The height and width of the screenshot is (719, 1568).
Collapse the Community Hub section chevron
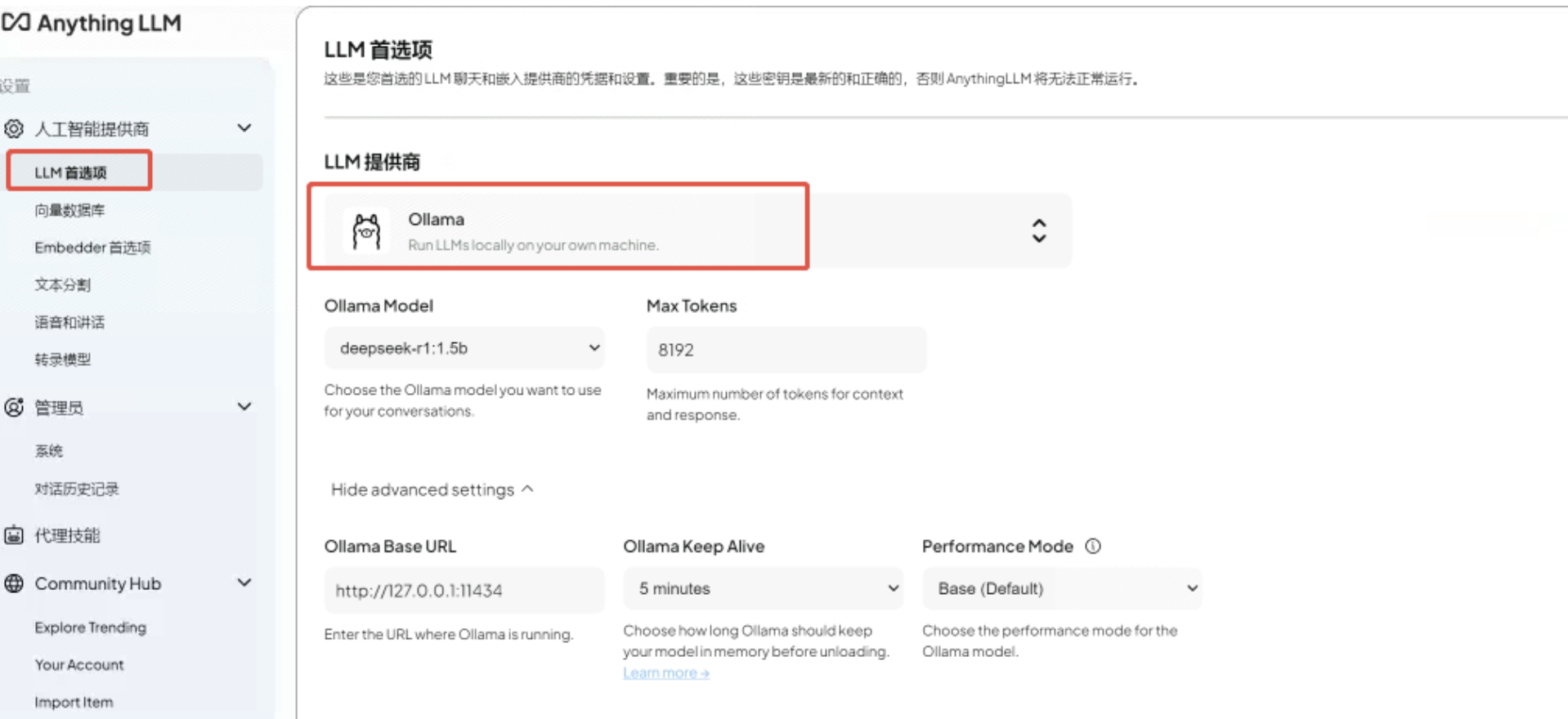coord(244,583)
